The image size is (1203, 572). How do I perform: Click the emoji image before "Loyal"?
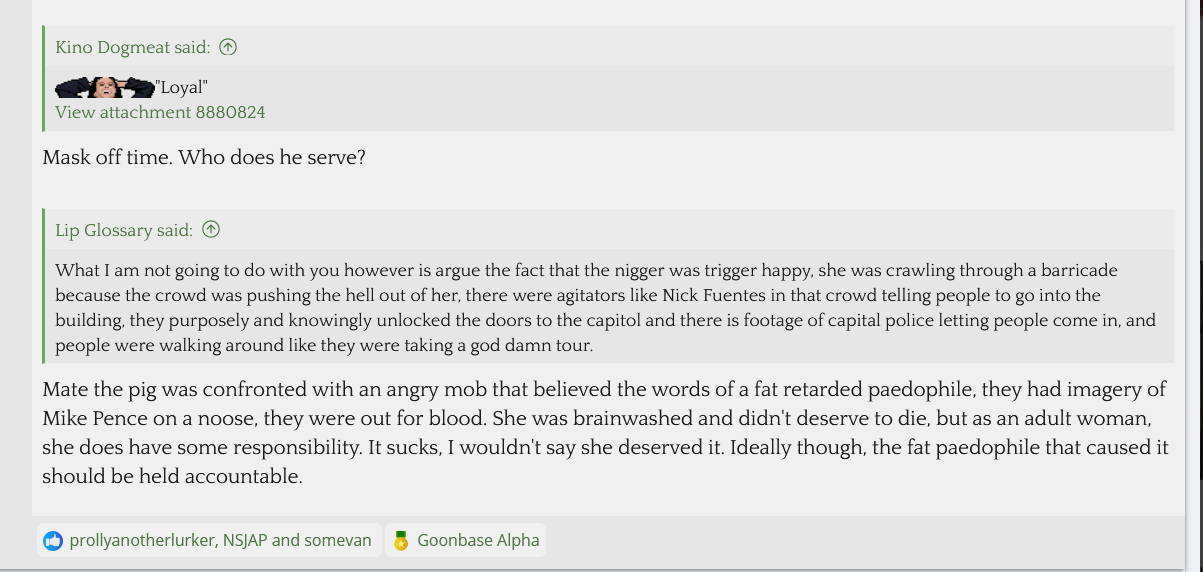coord(104,87)
